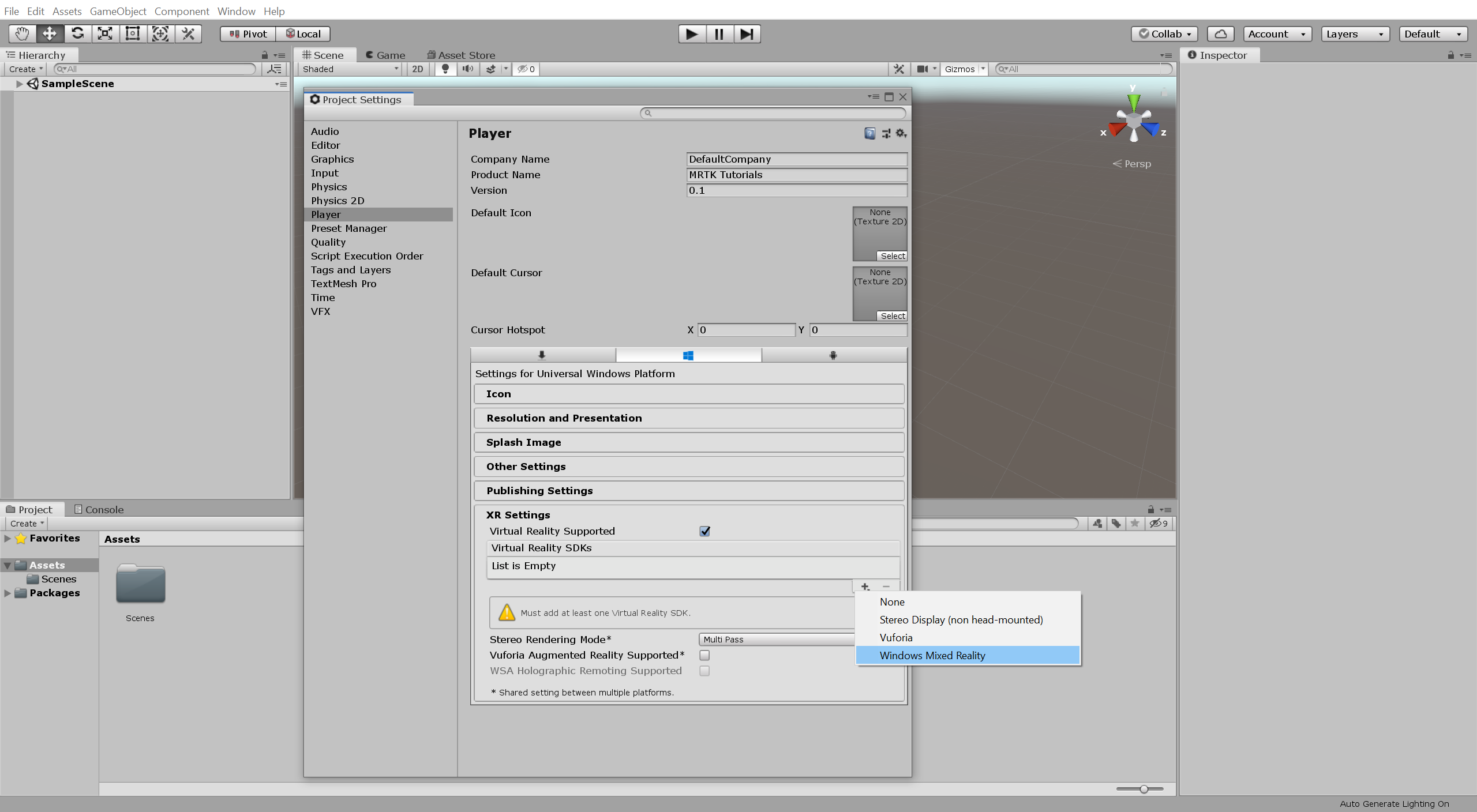
Task: Open the scene camera settings icon
Action: [x=923, y=69]
